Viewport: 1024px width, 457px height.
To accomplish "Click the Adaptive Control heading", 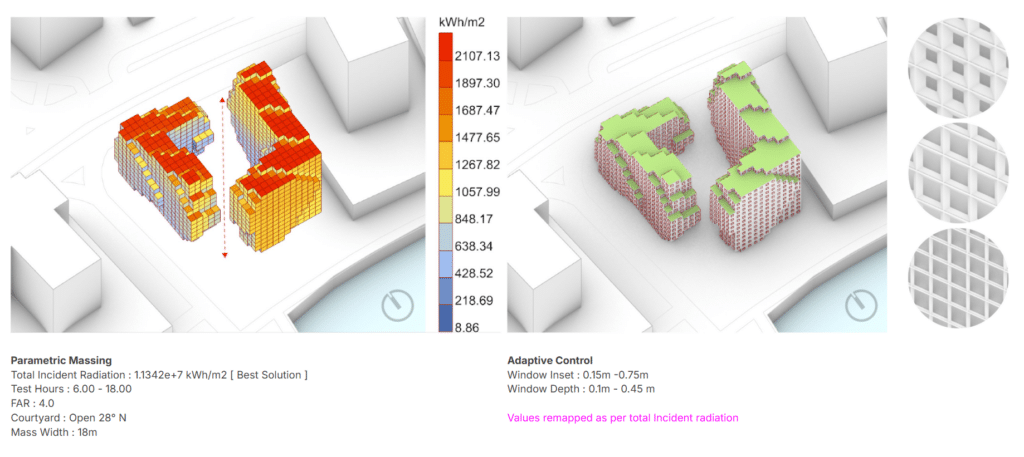I will click(x=550, y=360).
